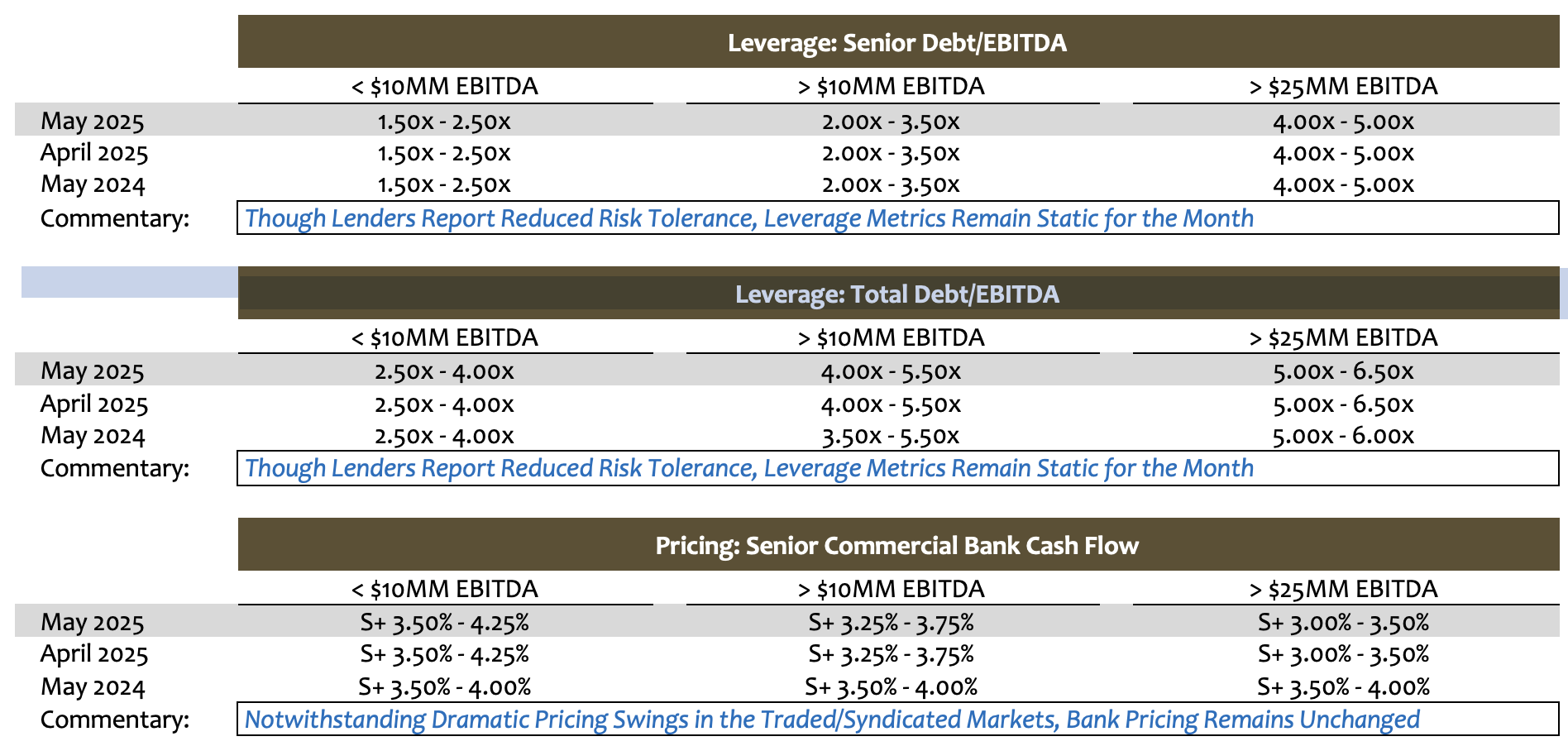The image size is (1568, 746).
Task: Click the May 2025 row label in Senior Debt table
Action: pos(93,121)
